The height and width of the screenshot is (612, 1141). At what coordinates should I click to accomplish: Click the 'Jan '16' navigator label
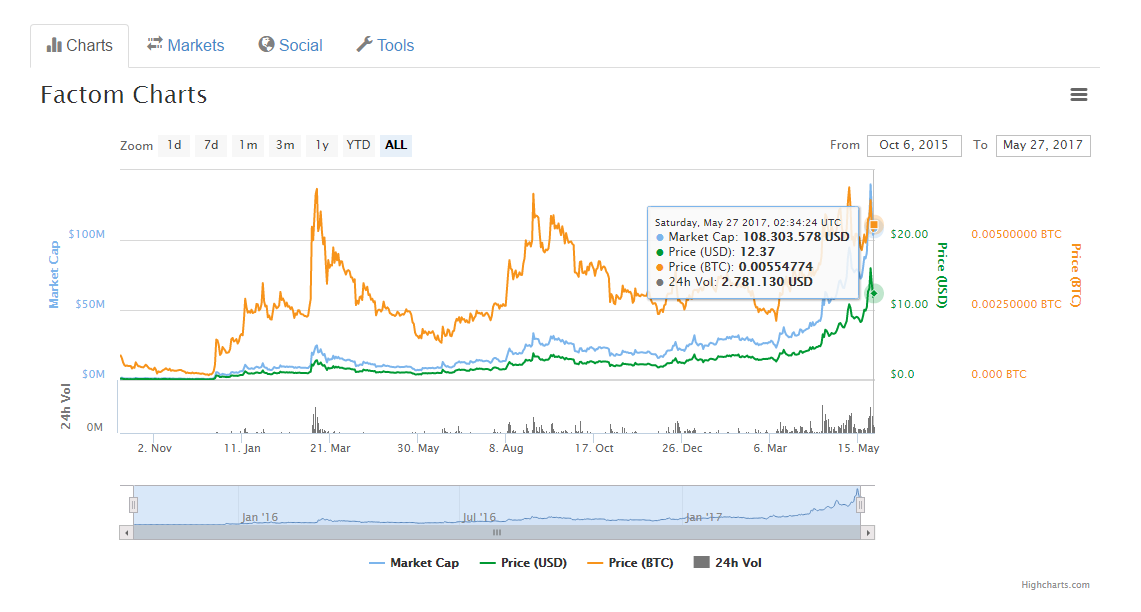click(260, 517)
